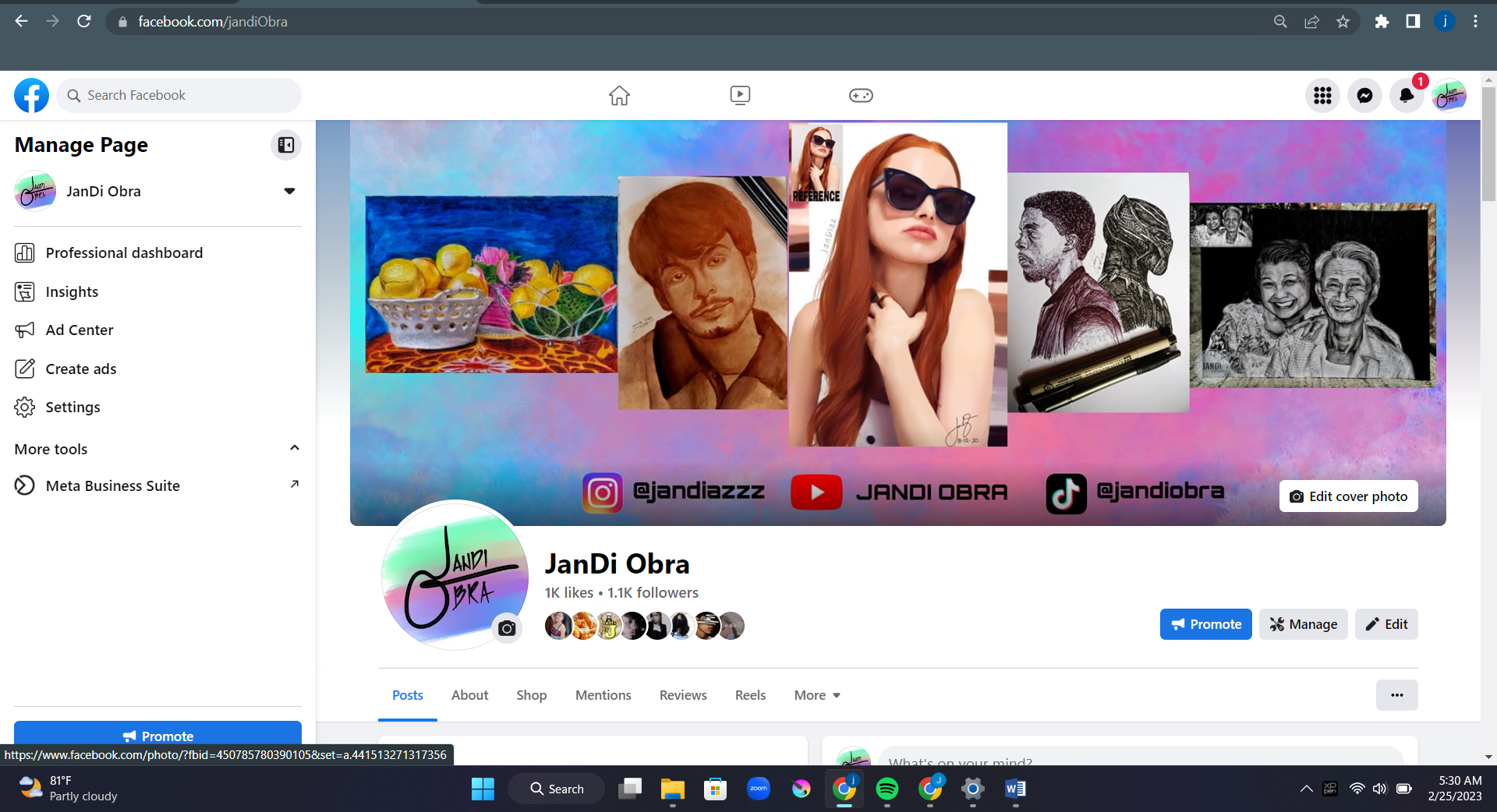Screen dimensions: 1497x812
Task: Switch to the Shop tab
Action: [x=531, y=695]
